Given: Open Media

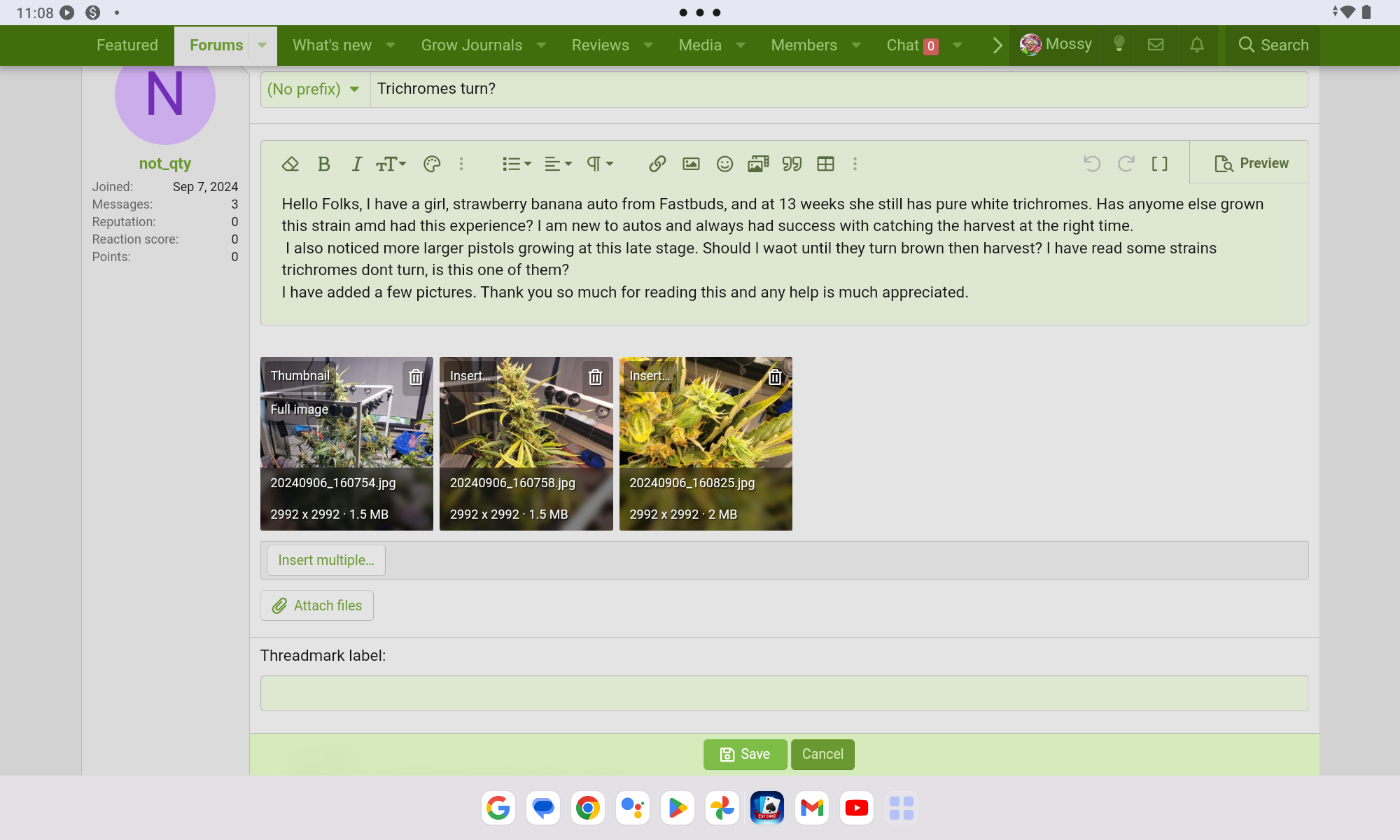Looking at the screenshot, I should [700, 45].
